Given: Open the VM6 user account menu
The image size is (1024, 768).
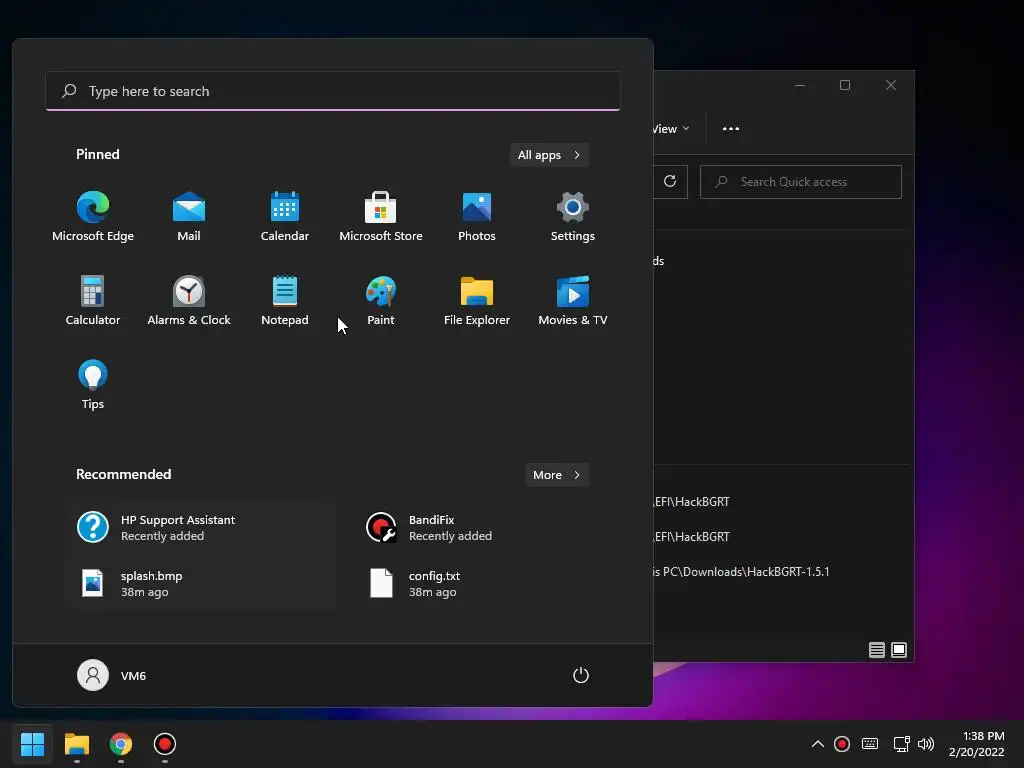Looking at the screenshot, I should pyautogui.click(x=112, y=675).
